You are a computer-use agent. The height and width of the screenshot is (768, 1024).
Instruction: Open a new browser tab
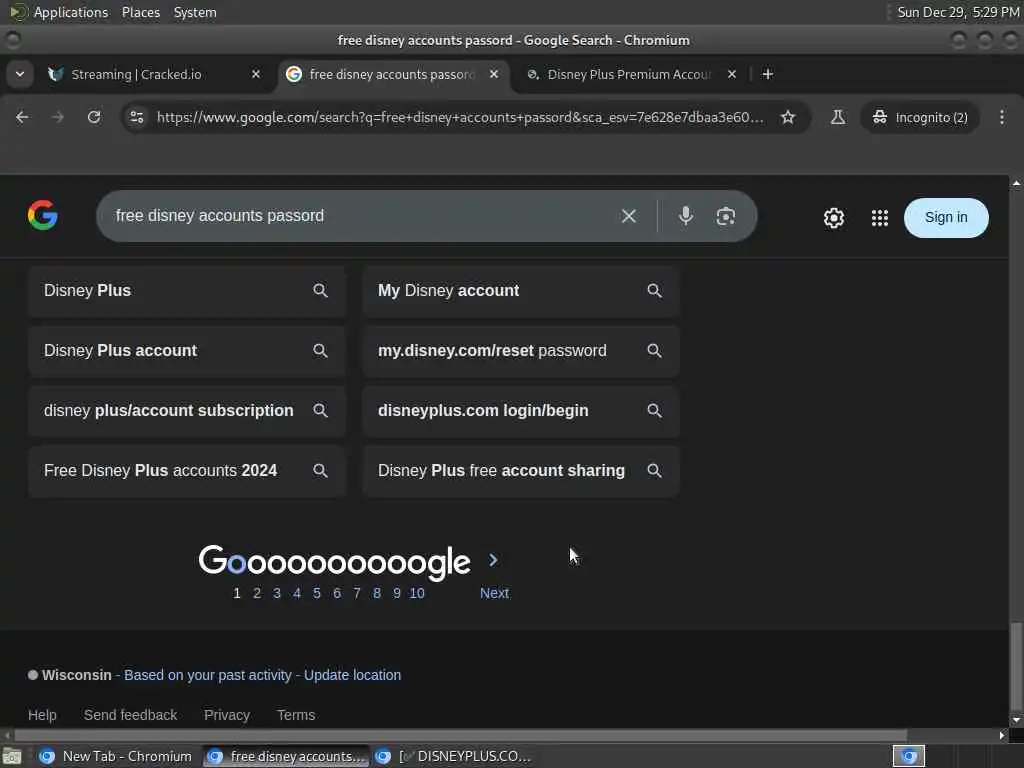point(767,74)
